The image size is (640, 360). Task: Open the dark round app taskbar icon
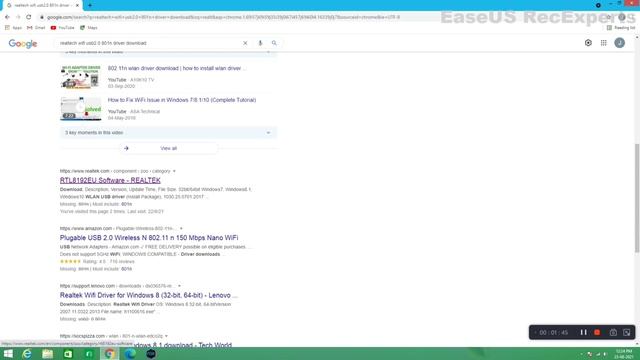click(151, 354)
